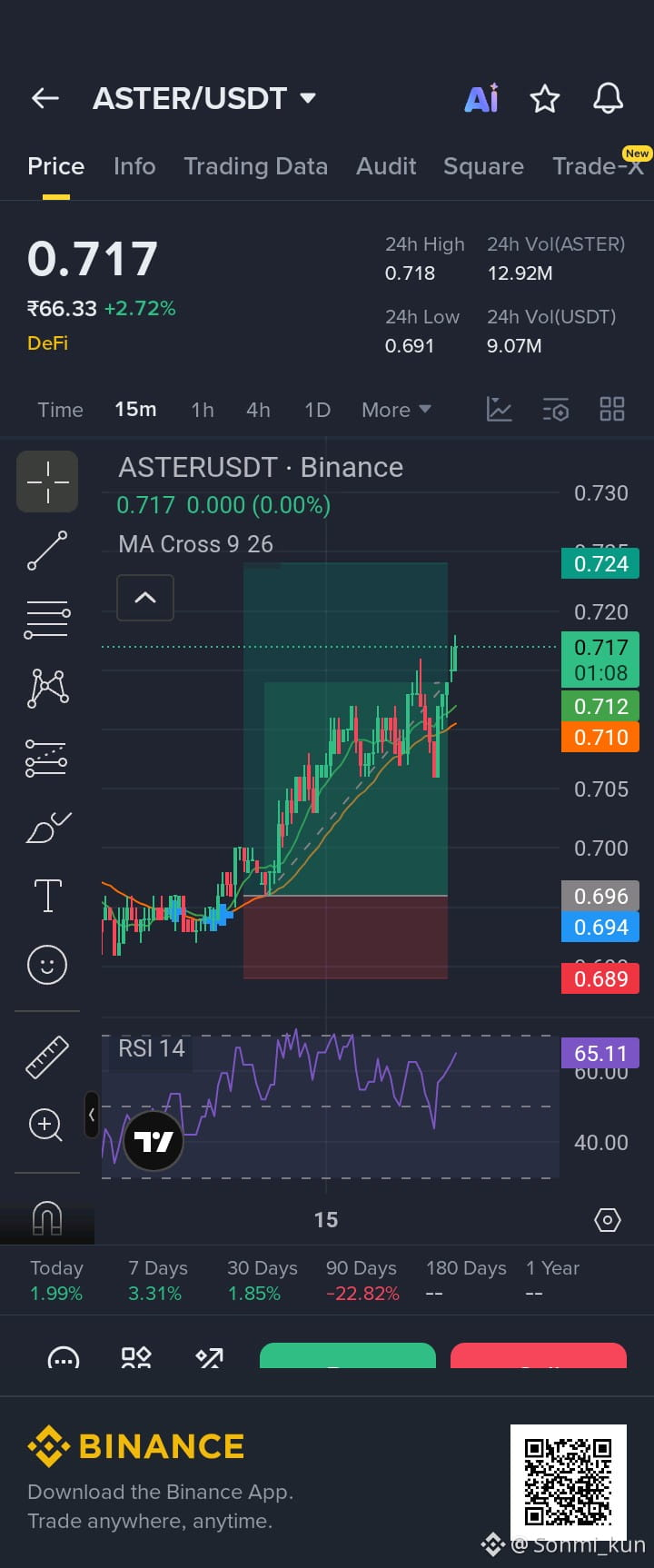Collapse the indicator legend chevron button

tap(145, 598)
